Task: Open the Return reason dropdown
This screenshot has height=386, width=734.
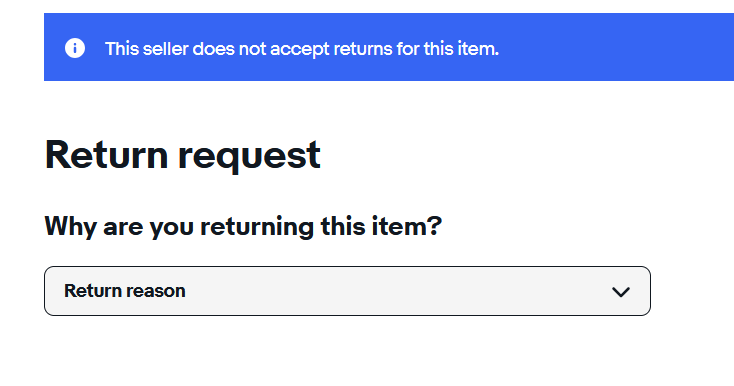Action: 347,291
